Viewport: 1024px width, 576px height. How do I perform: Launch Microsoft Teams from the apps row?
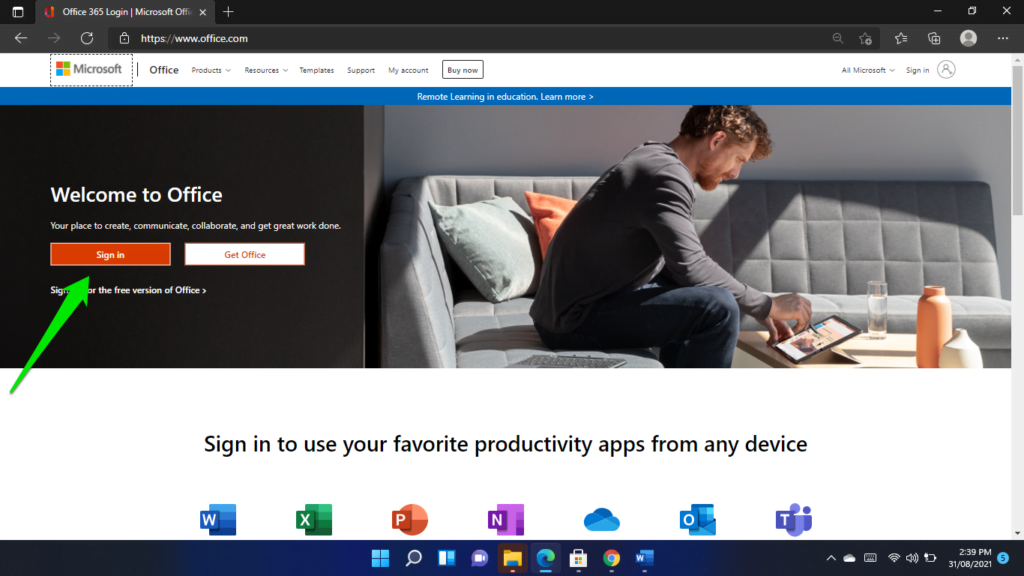(x=793, y=519)
